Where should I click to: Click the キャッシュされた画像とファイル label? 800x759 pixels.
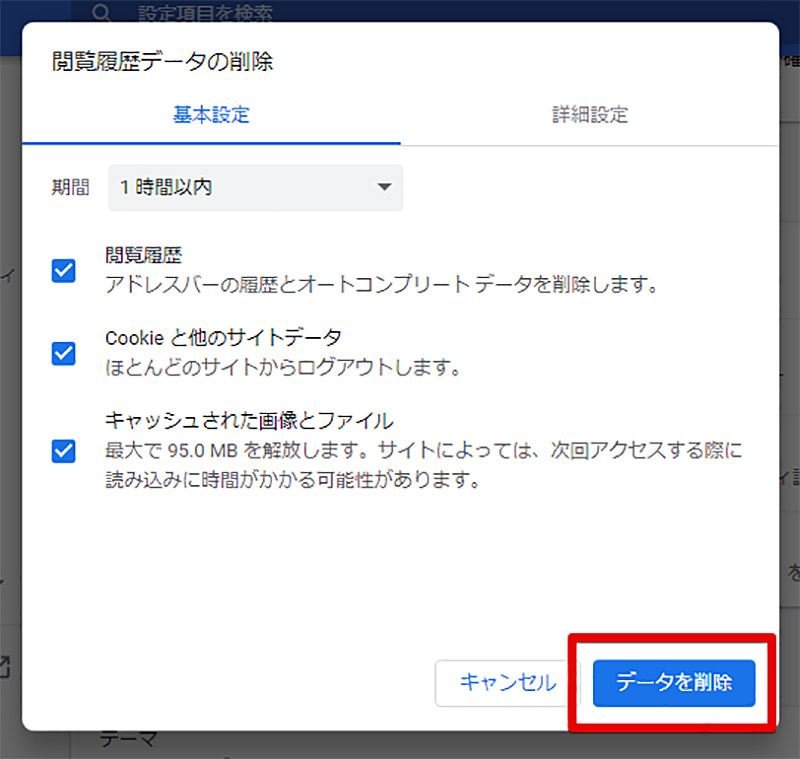tap(249, 421)
